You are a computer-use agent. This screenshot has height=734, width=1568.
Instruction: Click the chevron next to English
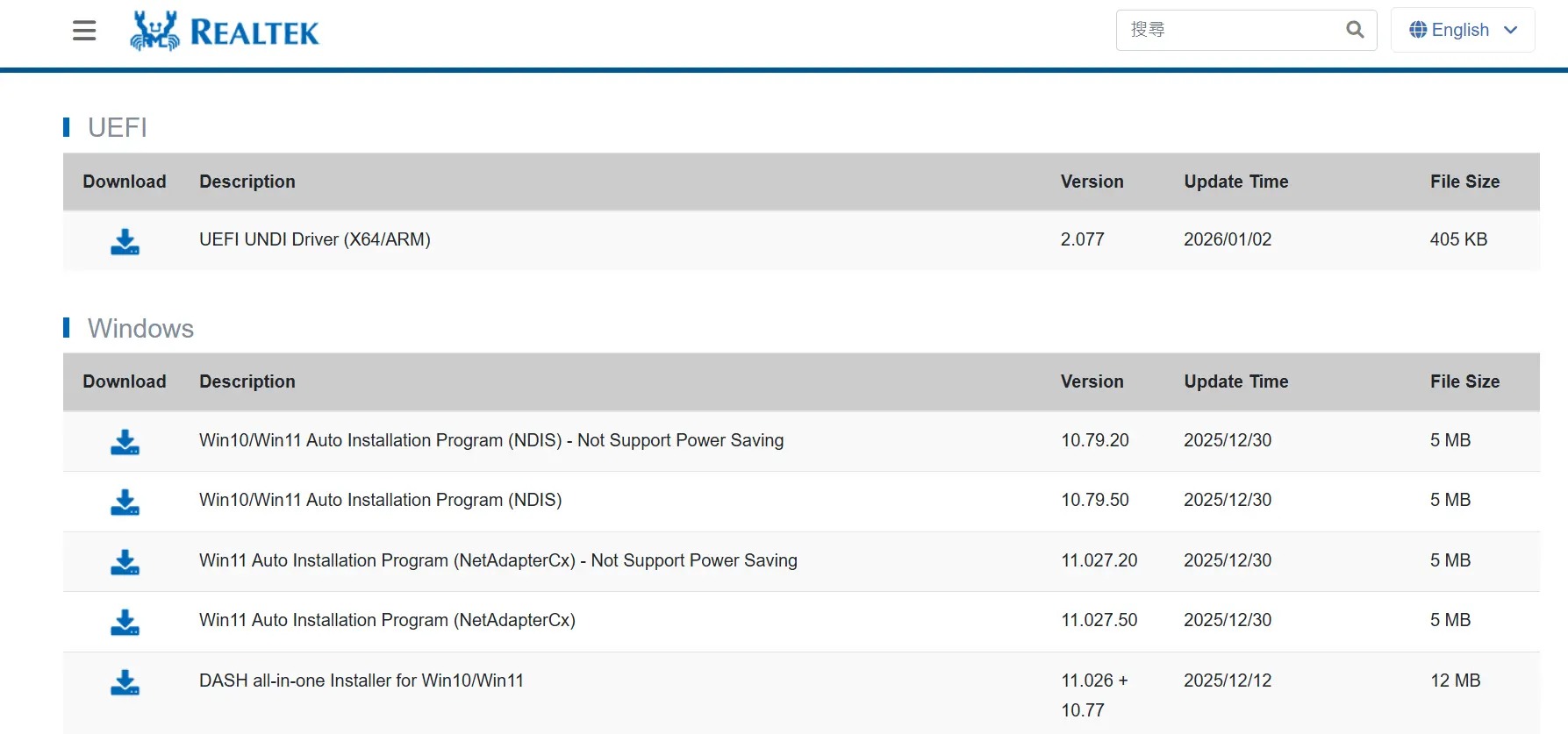(1511, 30)
